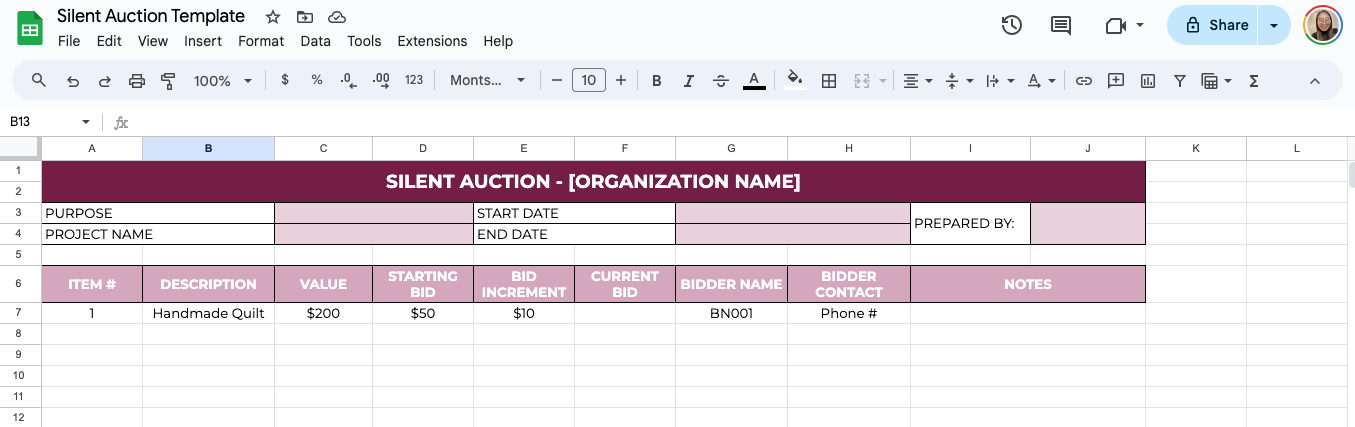Toggle italic formatting
Screen dimensions: 1355x427
[688, 81]
